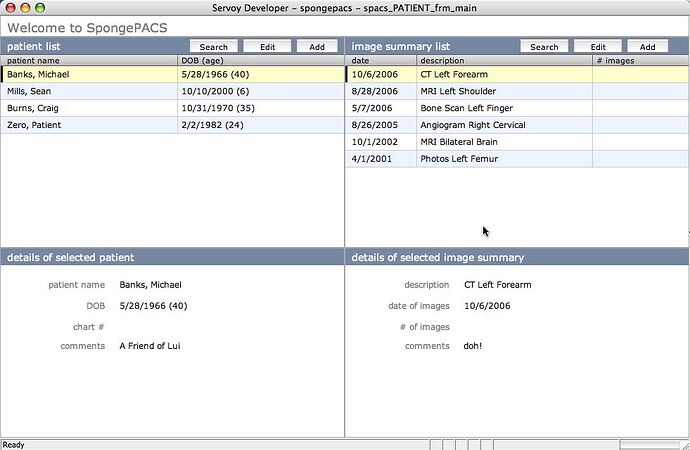690x450 pixels.
Task: Click DOB 10/31/1970 (35) cell
Action: 261,108
